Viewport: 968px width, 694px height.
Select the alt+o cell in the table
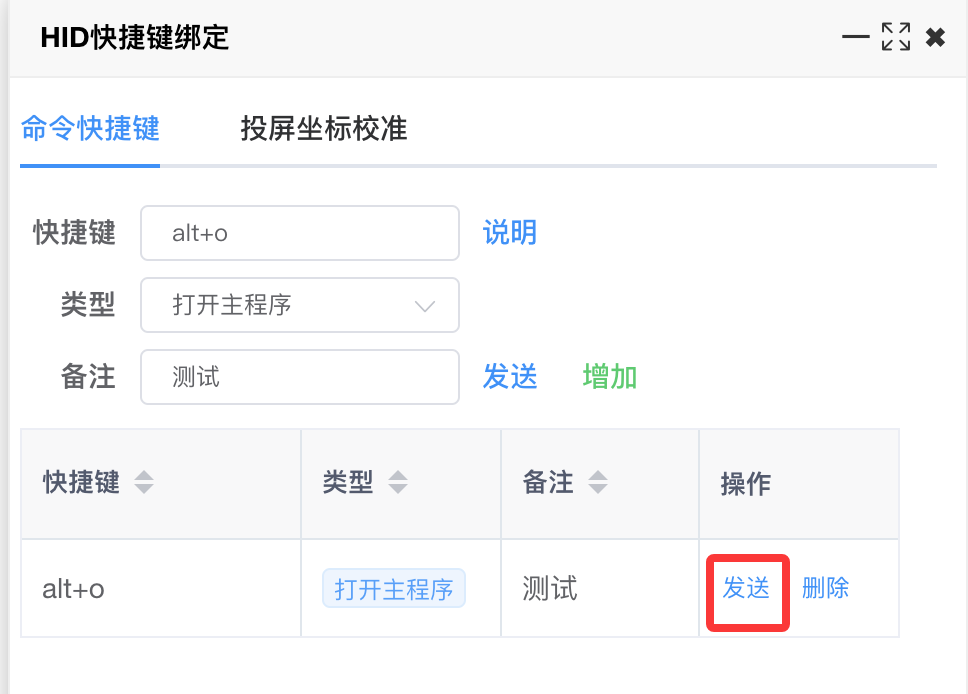74,589
